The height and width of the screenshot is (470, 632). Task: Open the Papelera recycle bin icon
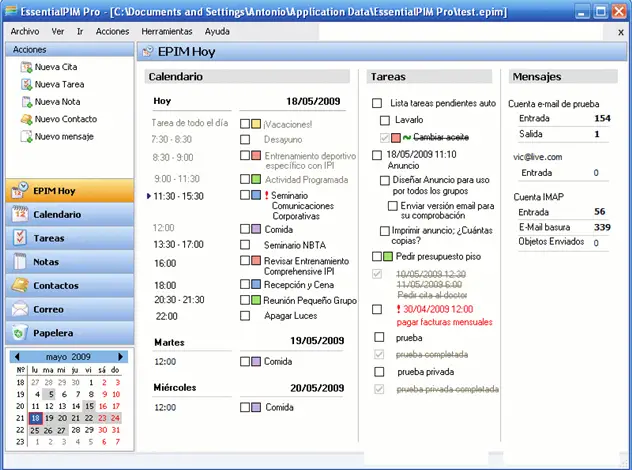tap(19, 333)
